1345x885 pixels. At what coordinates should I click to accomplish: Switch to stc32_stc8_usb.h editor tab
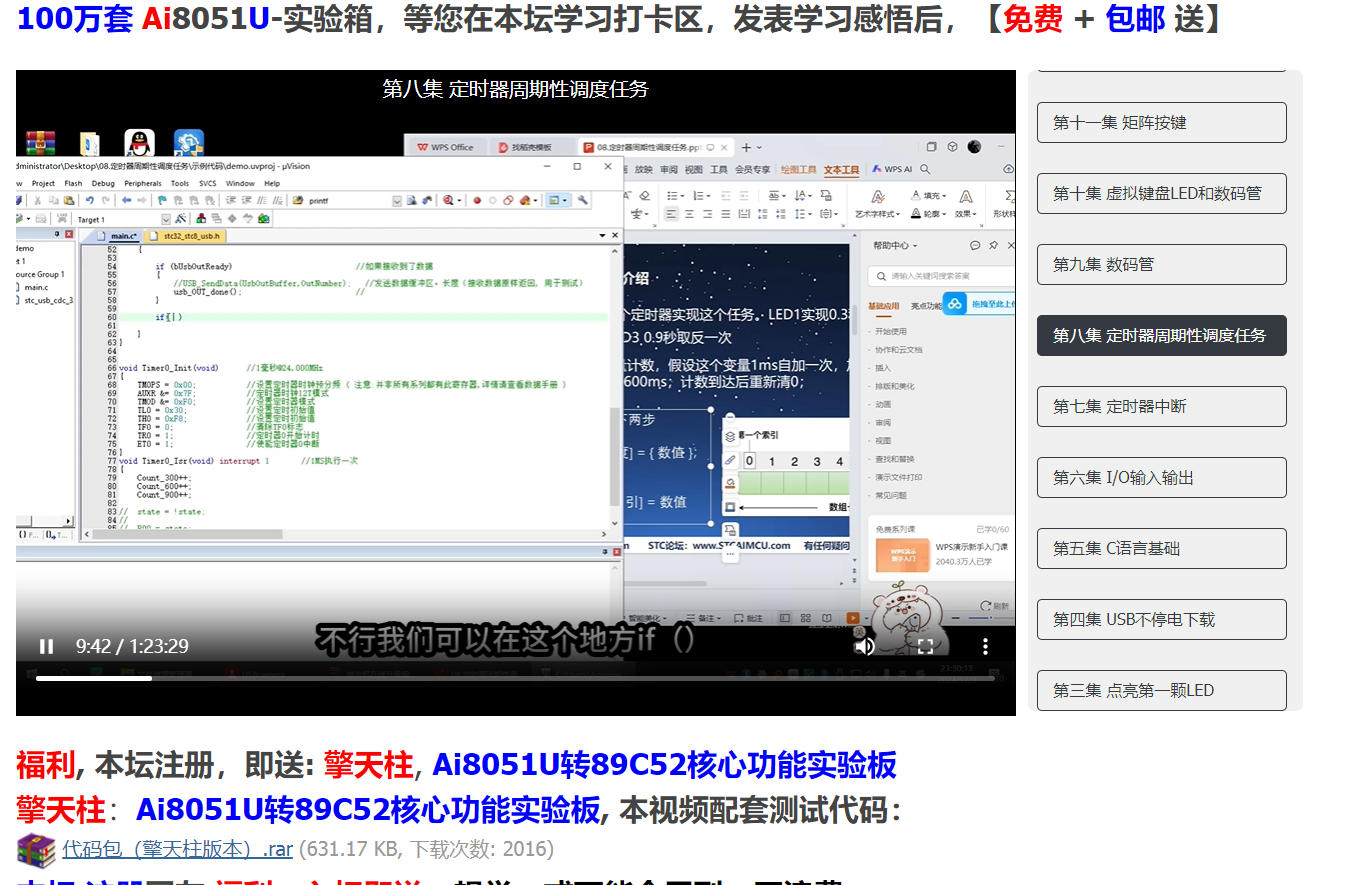pyautogui.click(x=184, y=237)
